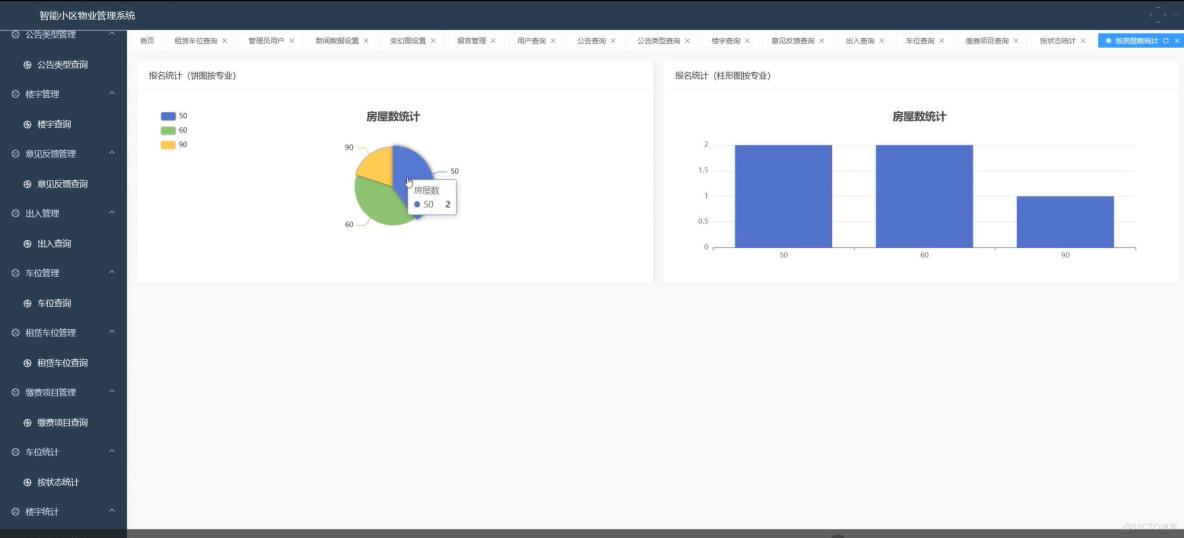Close the 管理员用户 tab

click(x=291, y=41)
